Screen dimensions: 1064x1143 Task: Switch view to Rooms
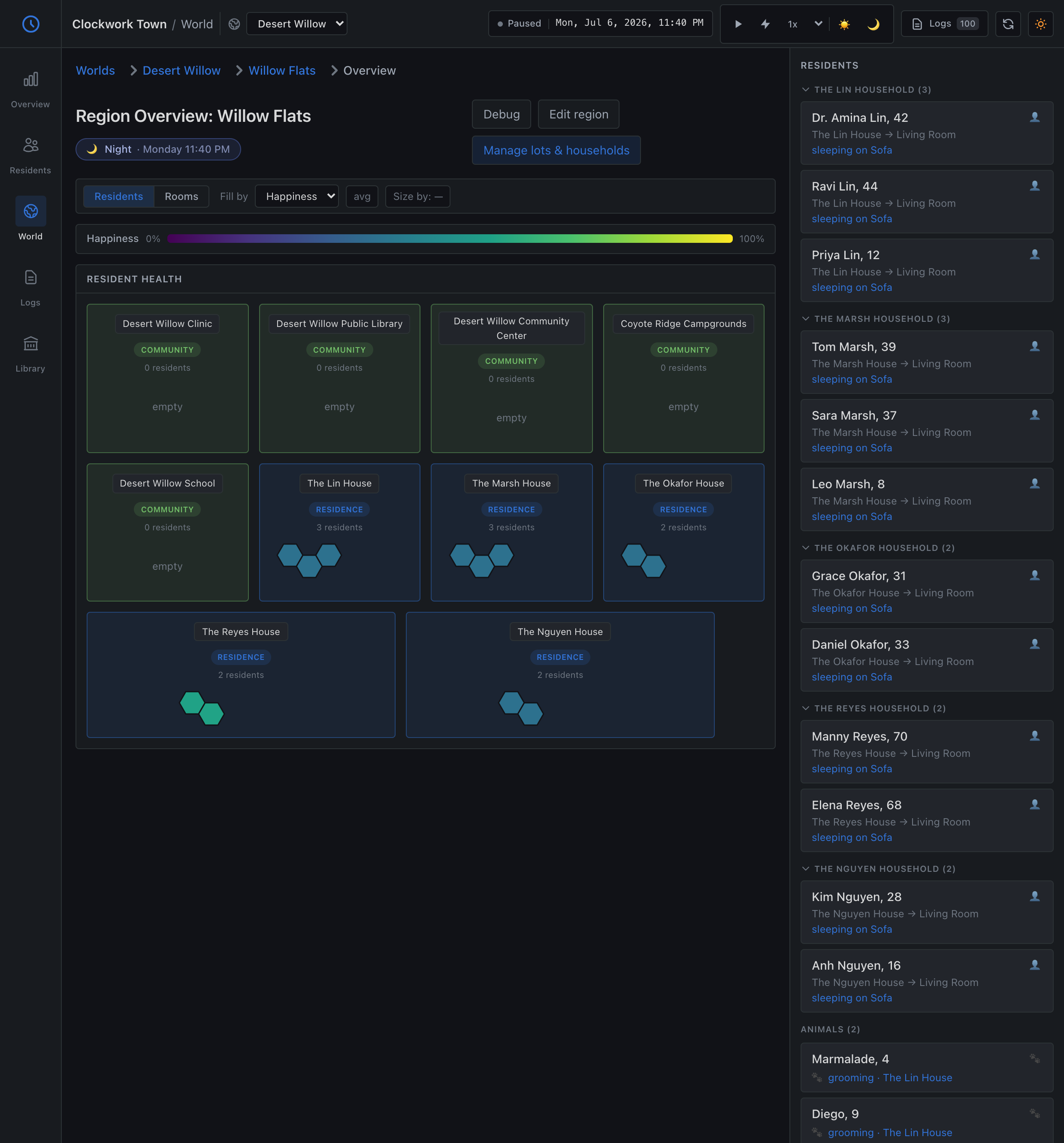coord(181,196)
